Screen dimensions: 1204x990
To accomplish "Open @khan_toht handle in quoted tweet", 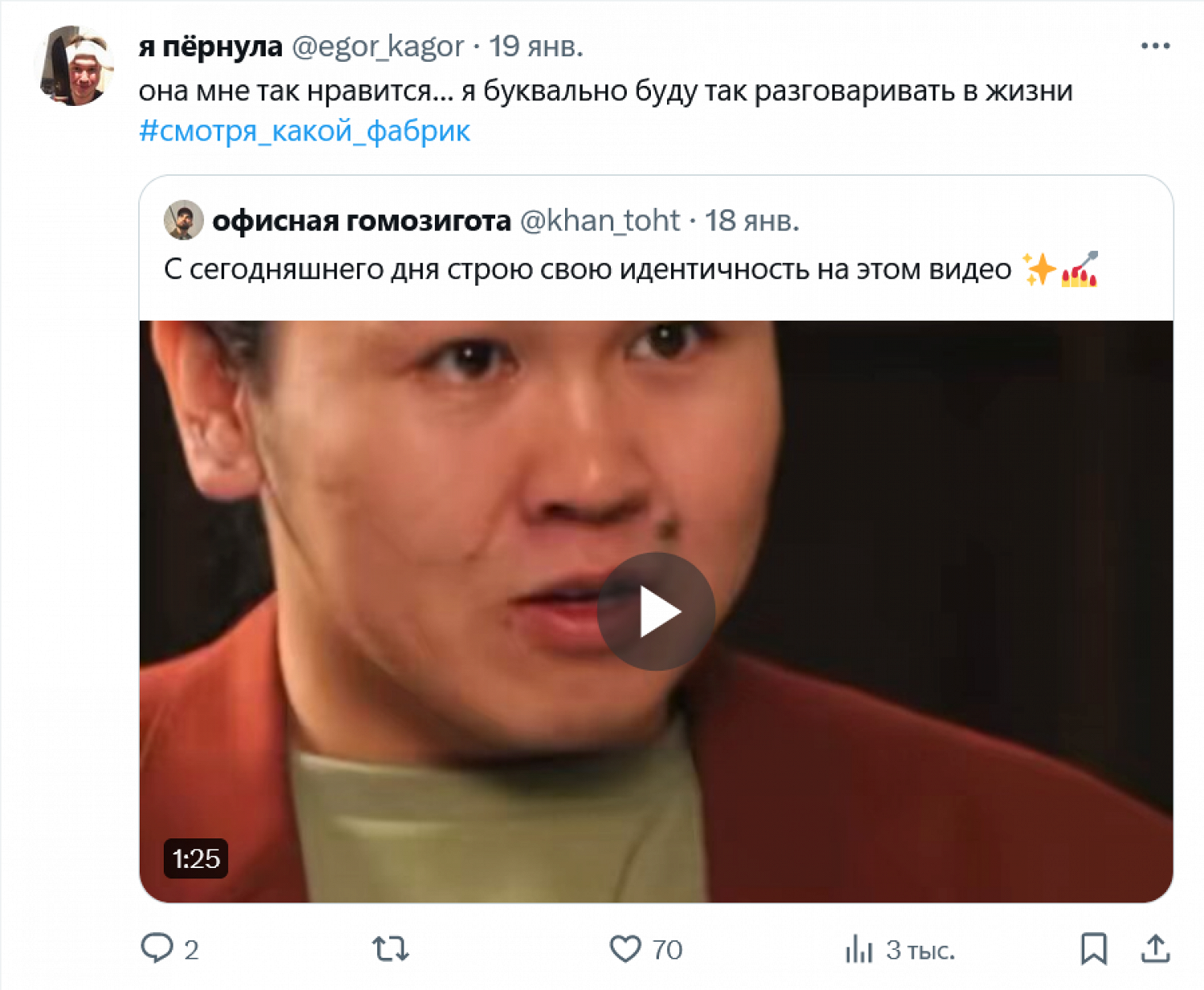I will coord(600,220).
